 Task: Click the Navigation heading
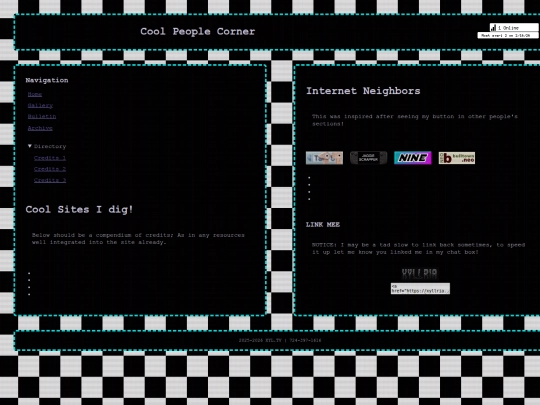47,80
